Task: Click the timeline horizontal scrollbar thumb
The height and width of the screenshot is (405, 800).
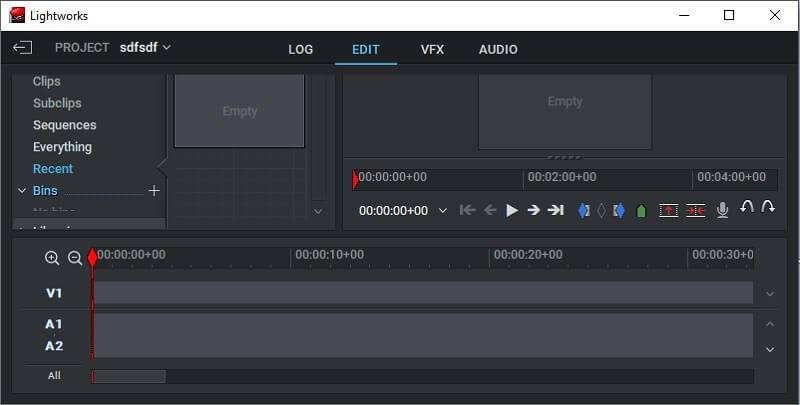Action: [129, 377]
